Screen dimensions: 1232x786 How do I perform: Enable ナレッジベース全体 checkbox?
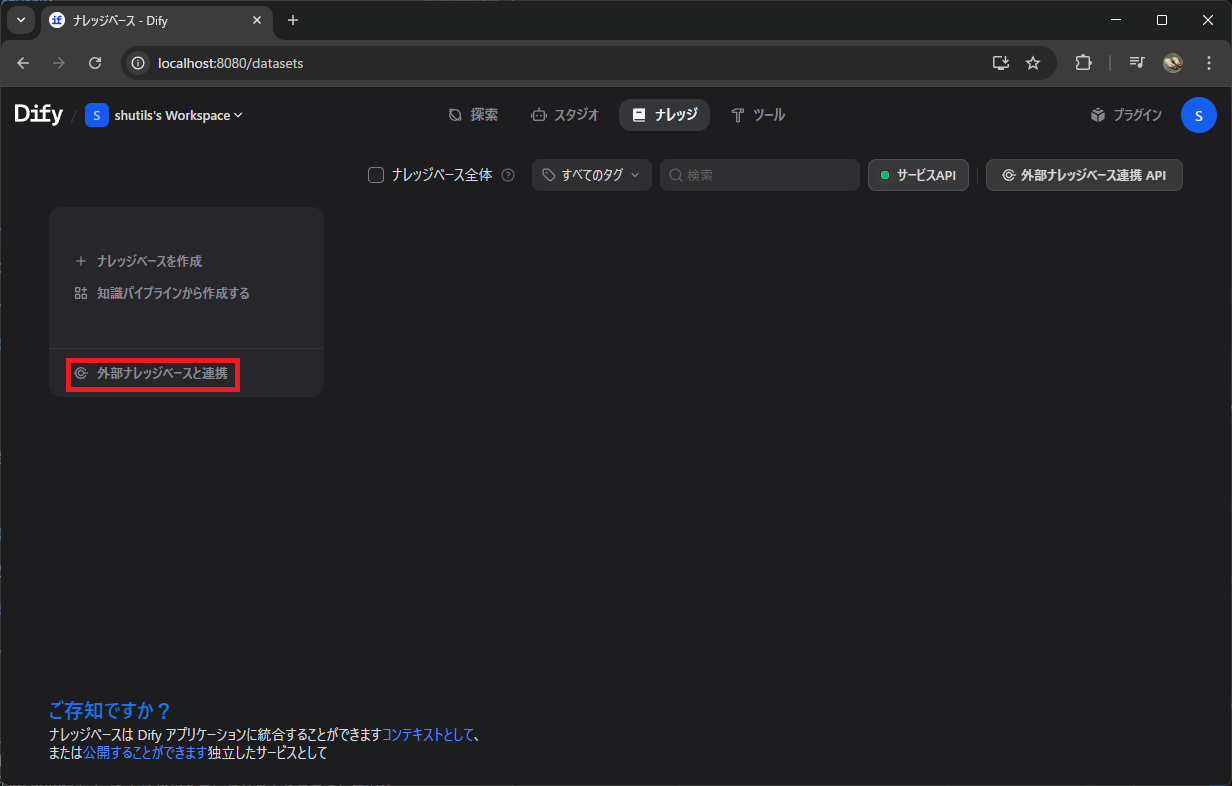point(376,175)
